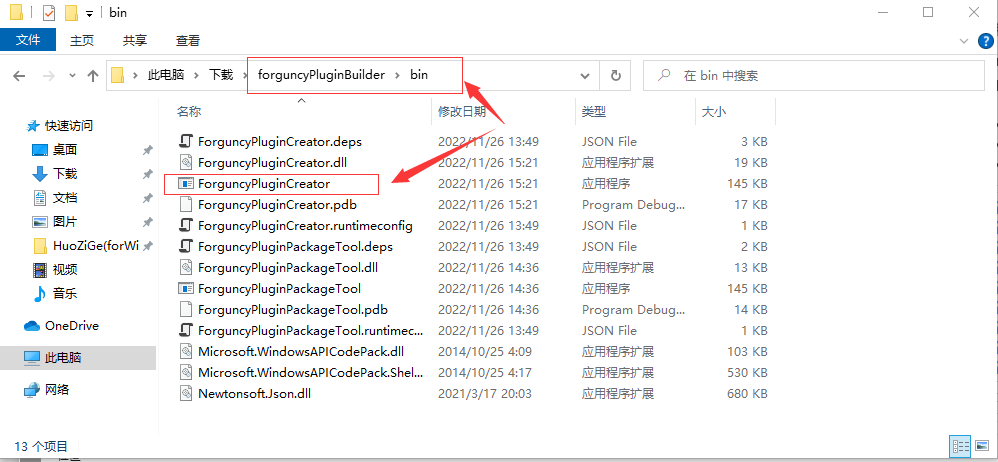Switch to the 主页 ribbon tab

pos(81,40)
